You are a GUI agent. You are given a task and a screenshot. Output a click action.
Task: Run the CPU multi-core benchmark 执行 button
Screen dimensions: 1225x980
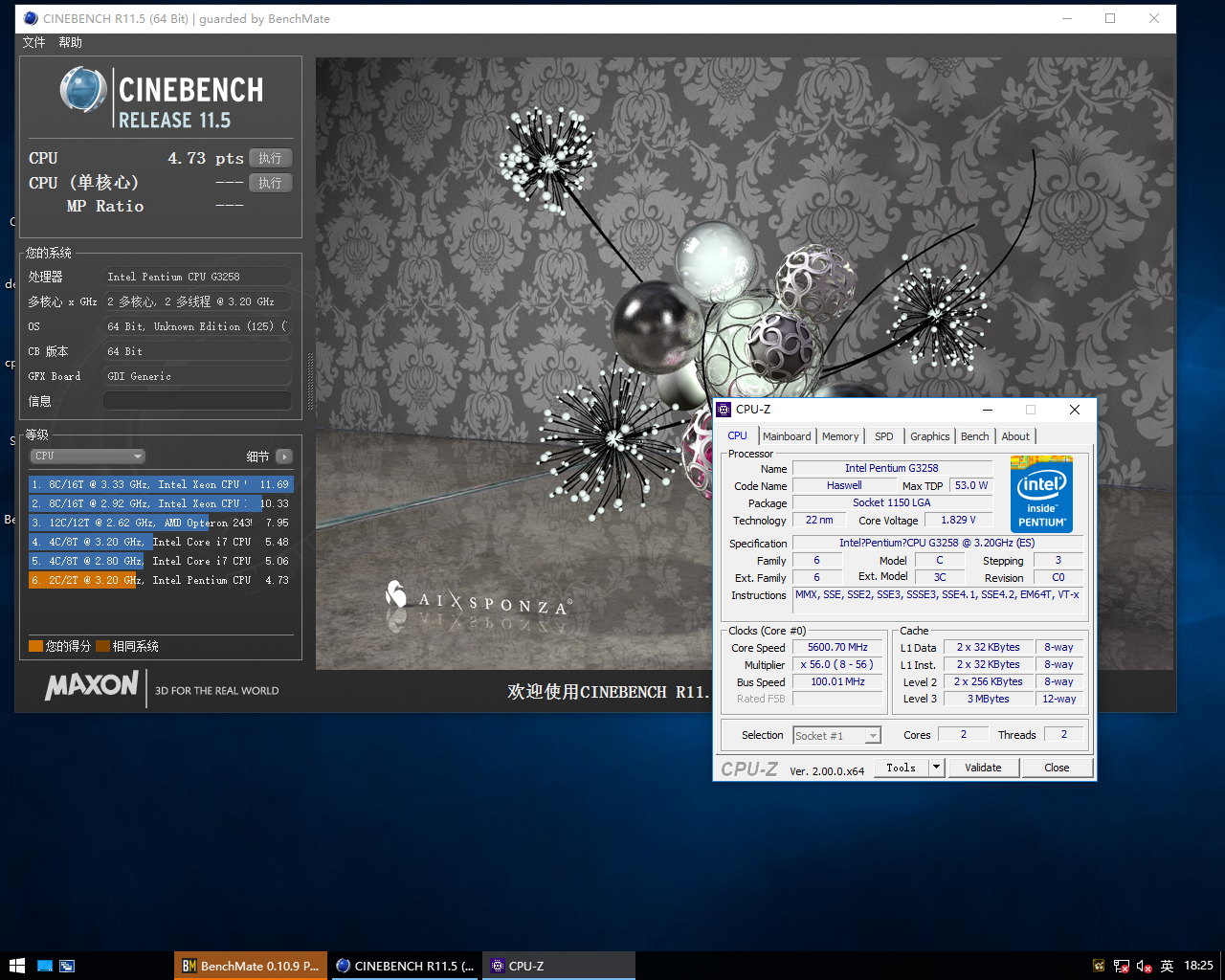[270, 158]
